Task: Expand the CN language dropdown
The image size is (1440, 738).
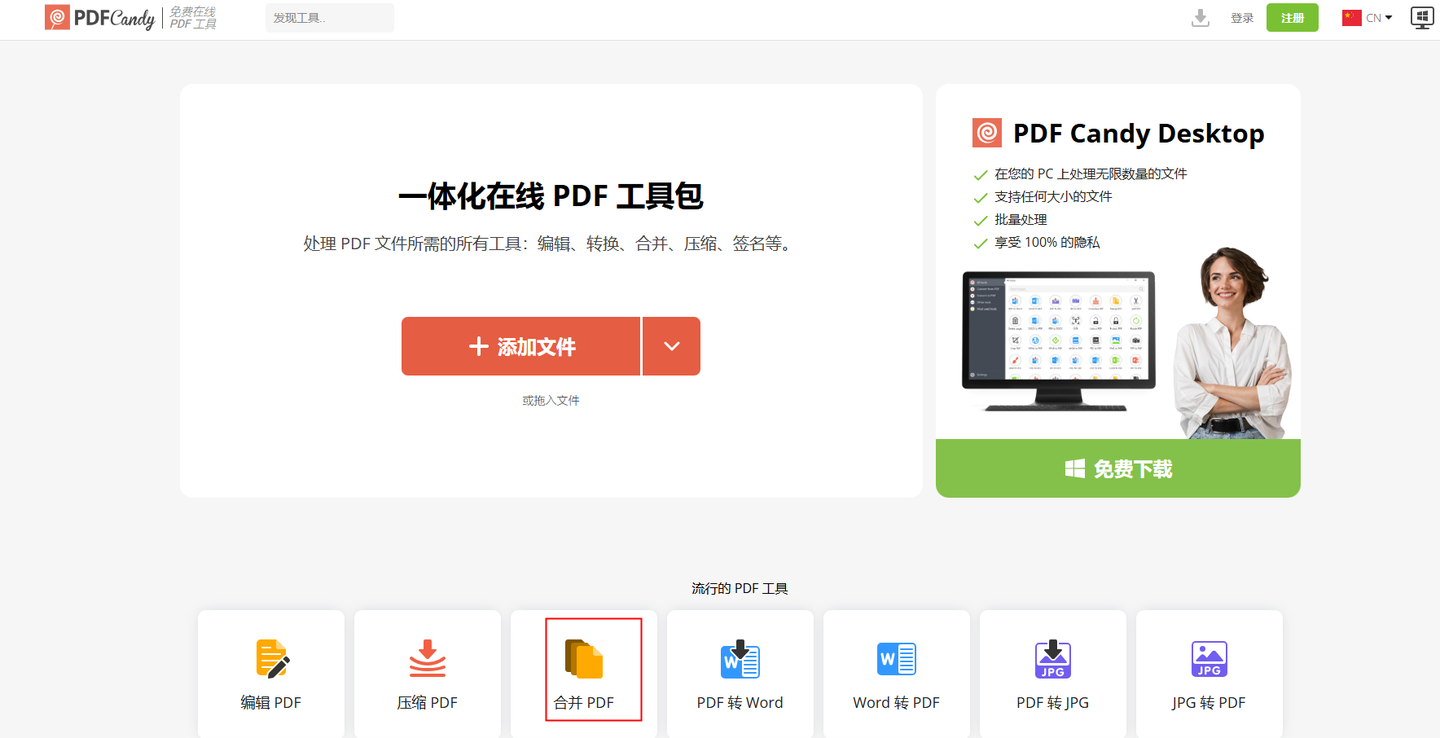Action: (1379, 18)
